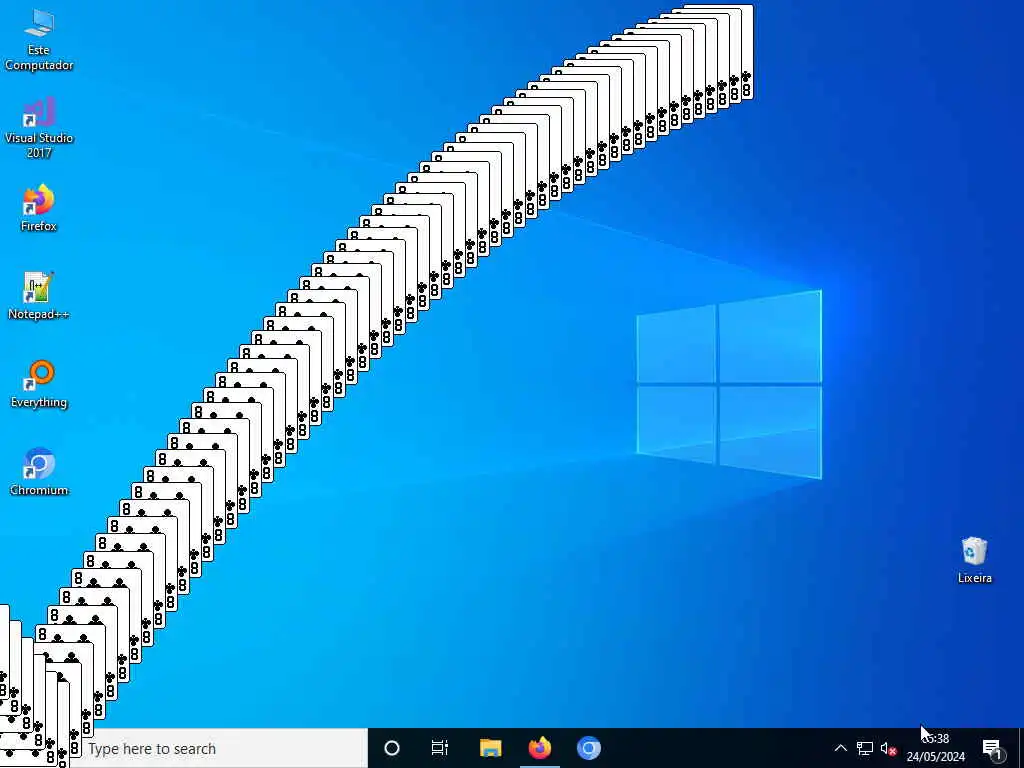Select the Everything desktop shortcut
The image size is (1024, 768).
[39, 384]
